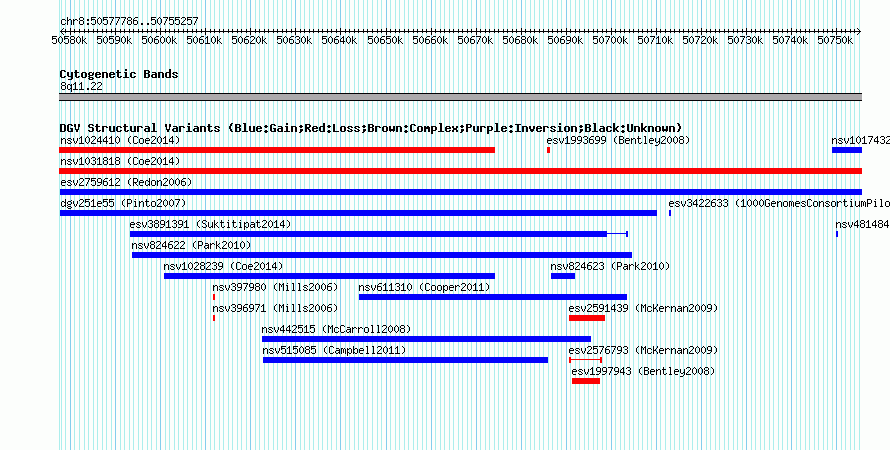The height and width of the screenshot is (450, 890).
Task: Click the 50720k ruler position
Action: pyautogui.click(x=700, y=40)
